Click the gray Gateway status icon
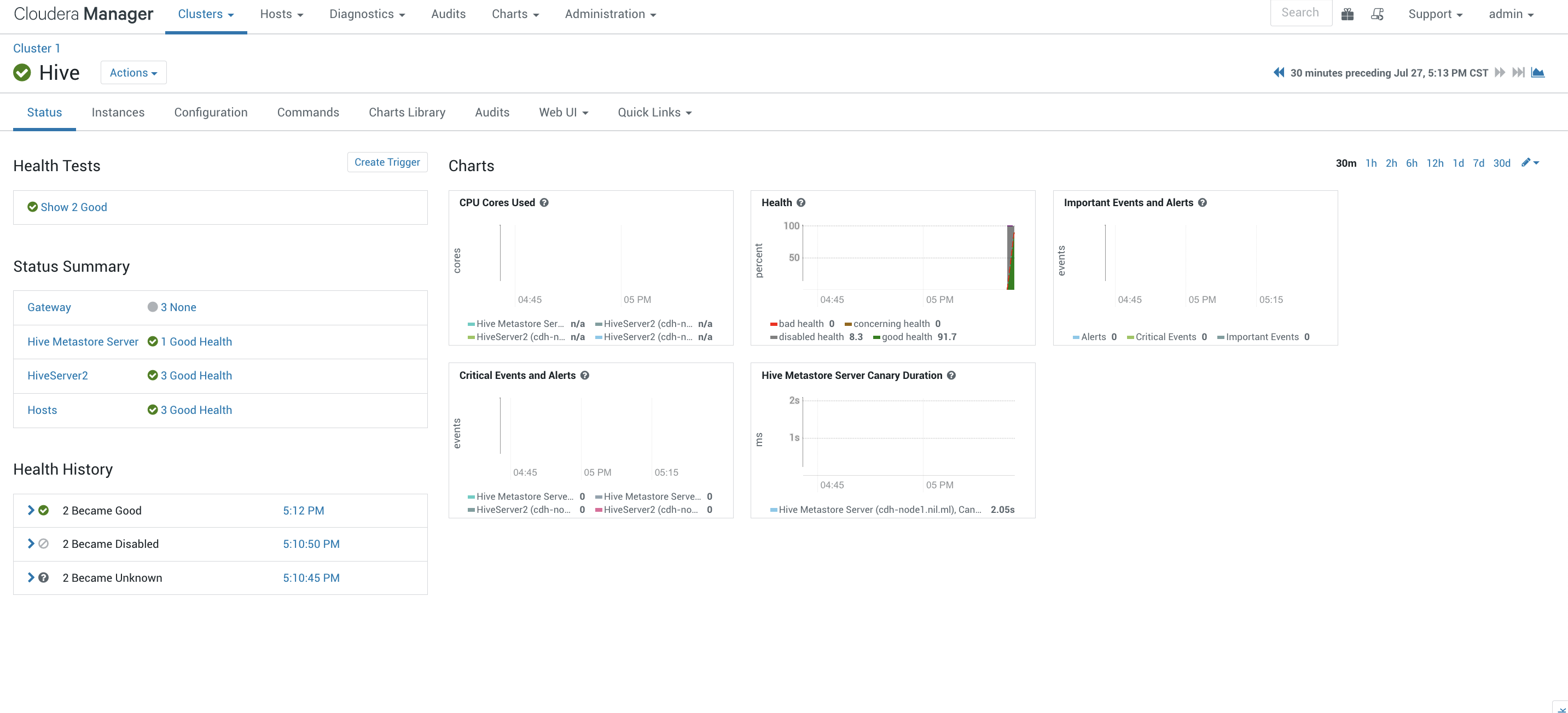This screenshot has height=713, width=1568. click(152, 307)
